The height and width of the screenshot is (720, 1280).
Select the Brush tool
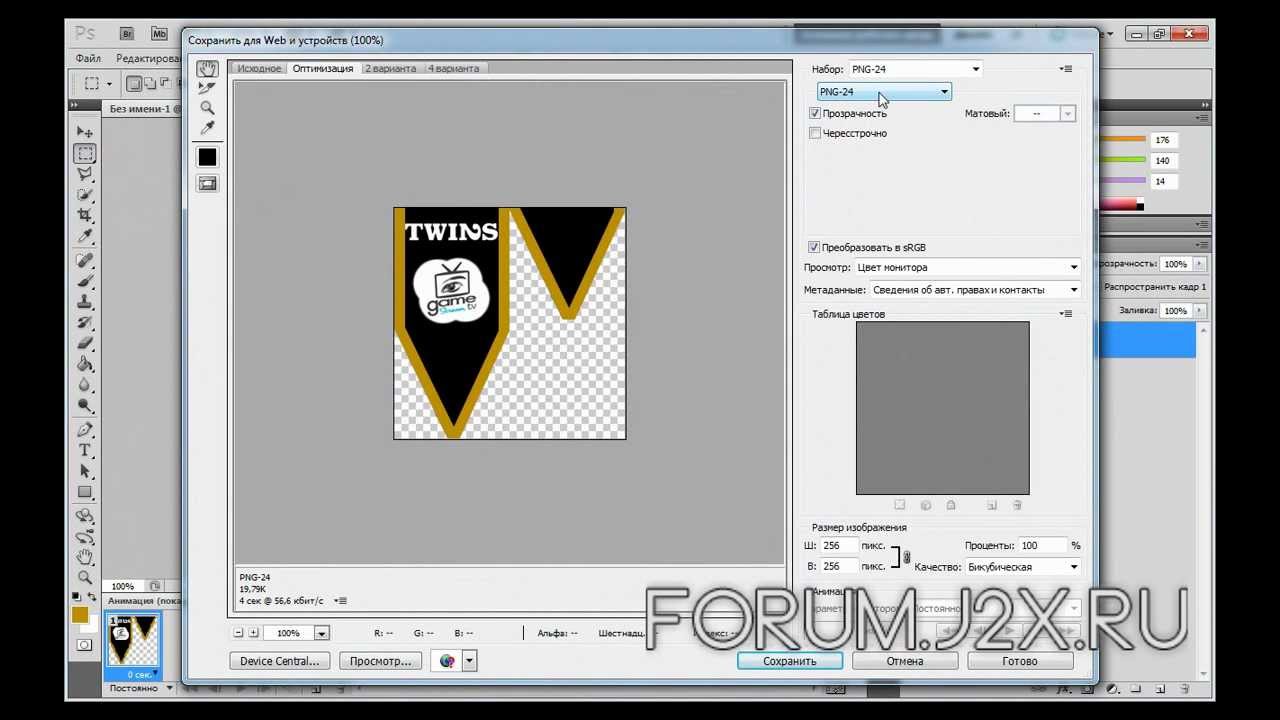85,281
